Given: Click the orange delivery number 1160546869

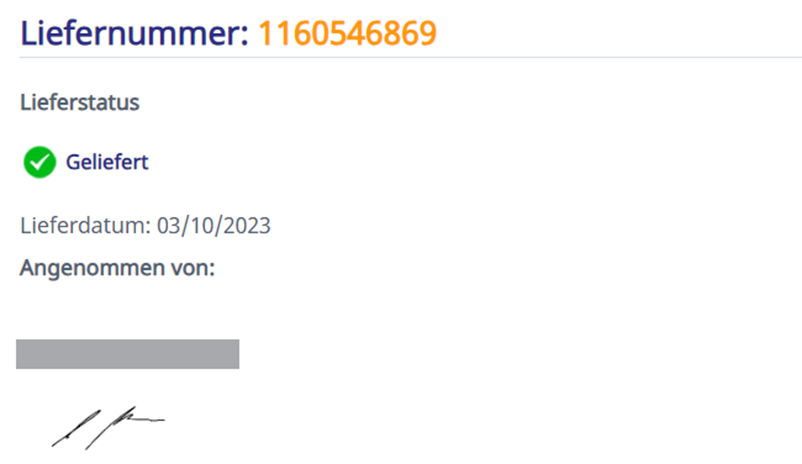Looking at the screenshot, I should [347, 34].
